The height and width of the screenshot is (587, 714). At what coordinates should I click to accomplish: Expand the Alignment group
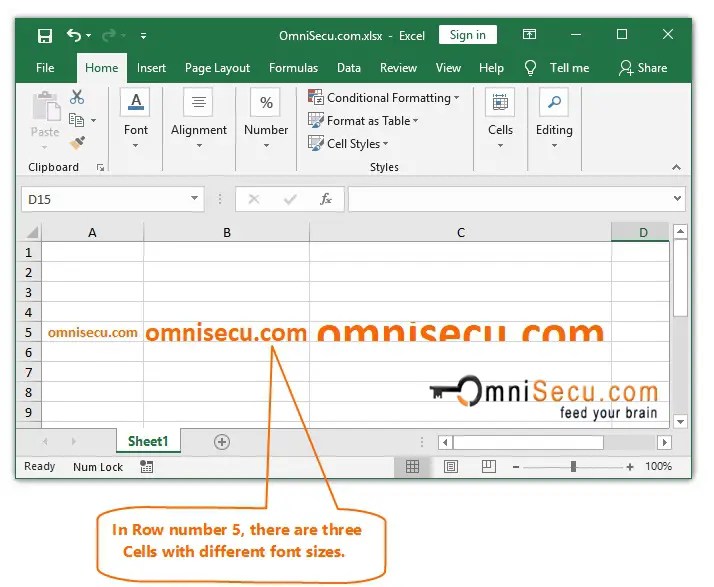199,118
